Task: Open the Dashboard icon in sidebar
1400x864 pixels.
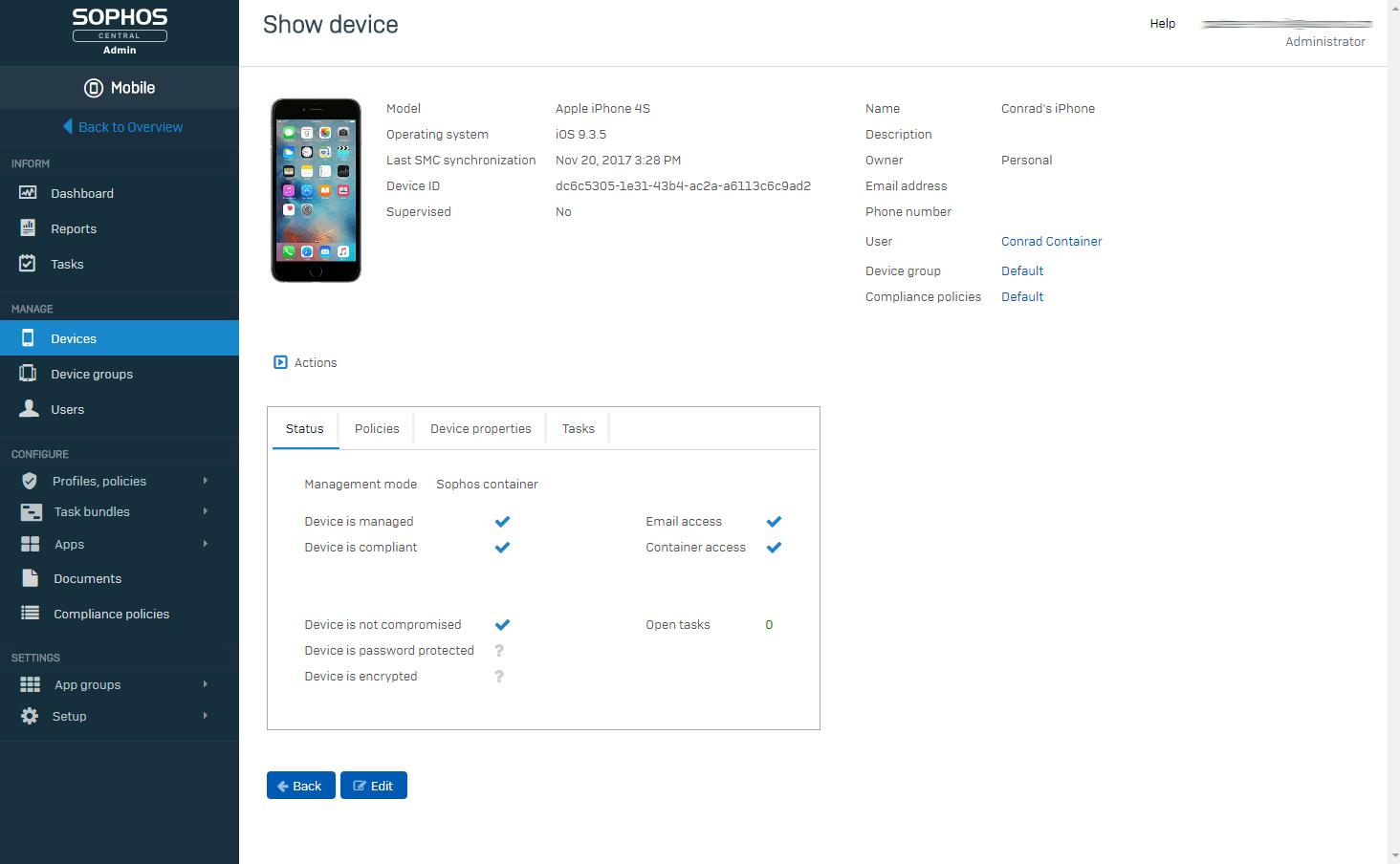Action: [28, 193]
